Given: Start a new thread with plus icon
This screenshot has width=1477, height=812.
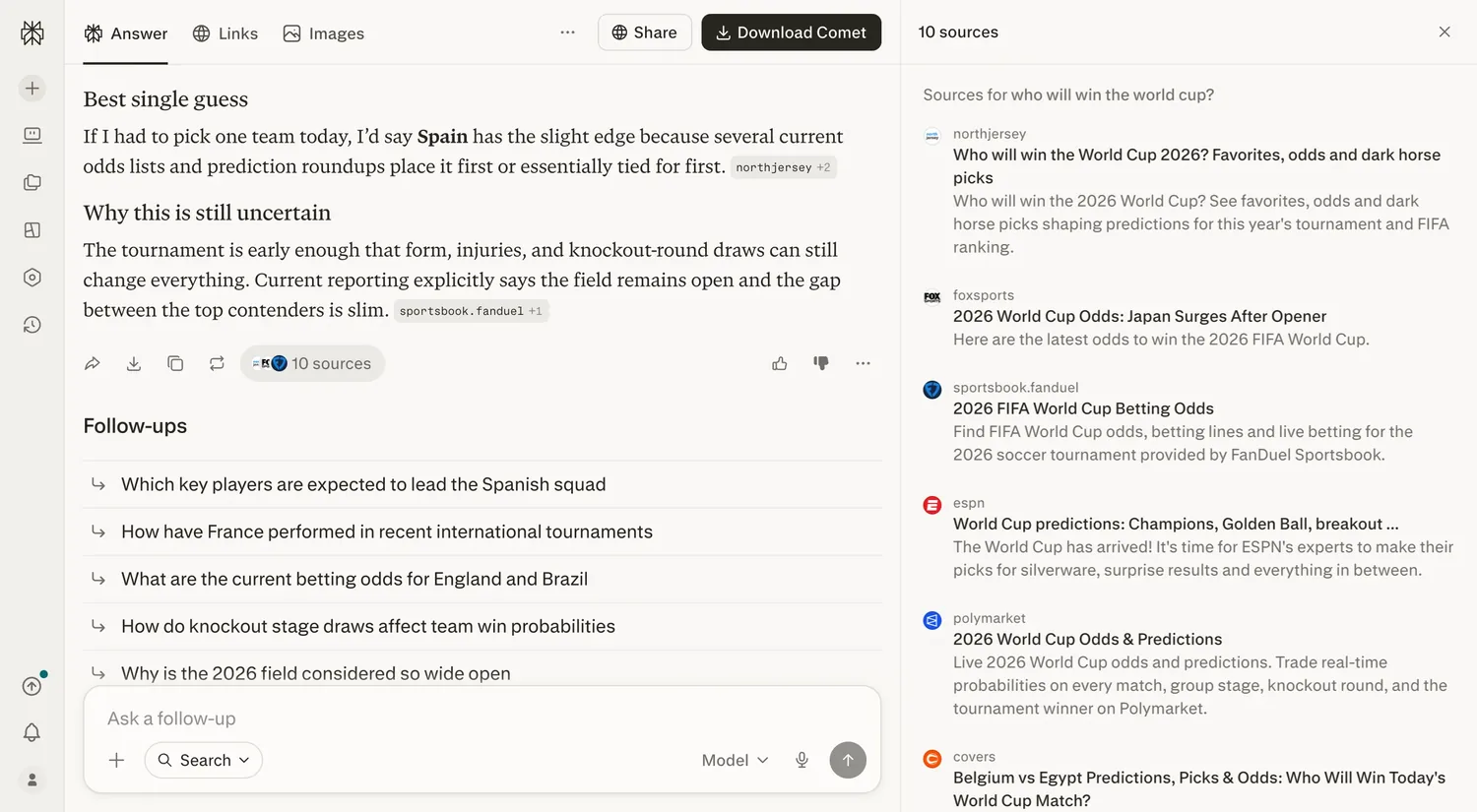Looking at the screenshot, I should pos(32,89).
